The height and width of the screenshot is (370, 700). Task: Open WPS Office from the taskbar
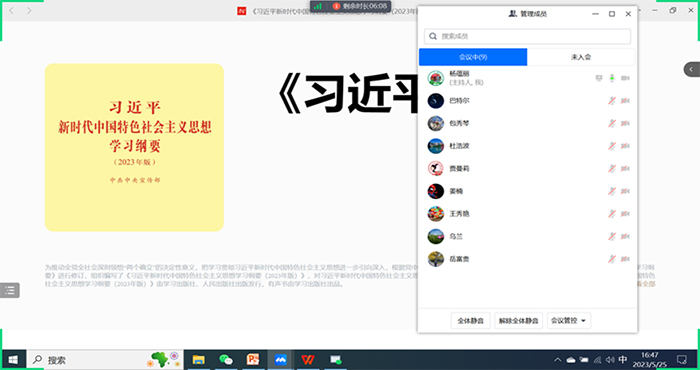[308, 360]
